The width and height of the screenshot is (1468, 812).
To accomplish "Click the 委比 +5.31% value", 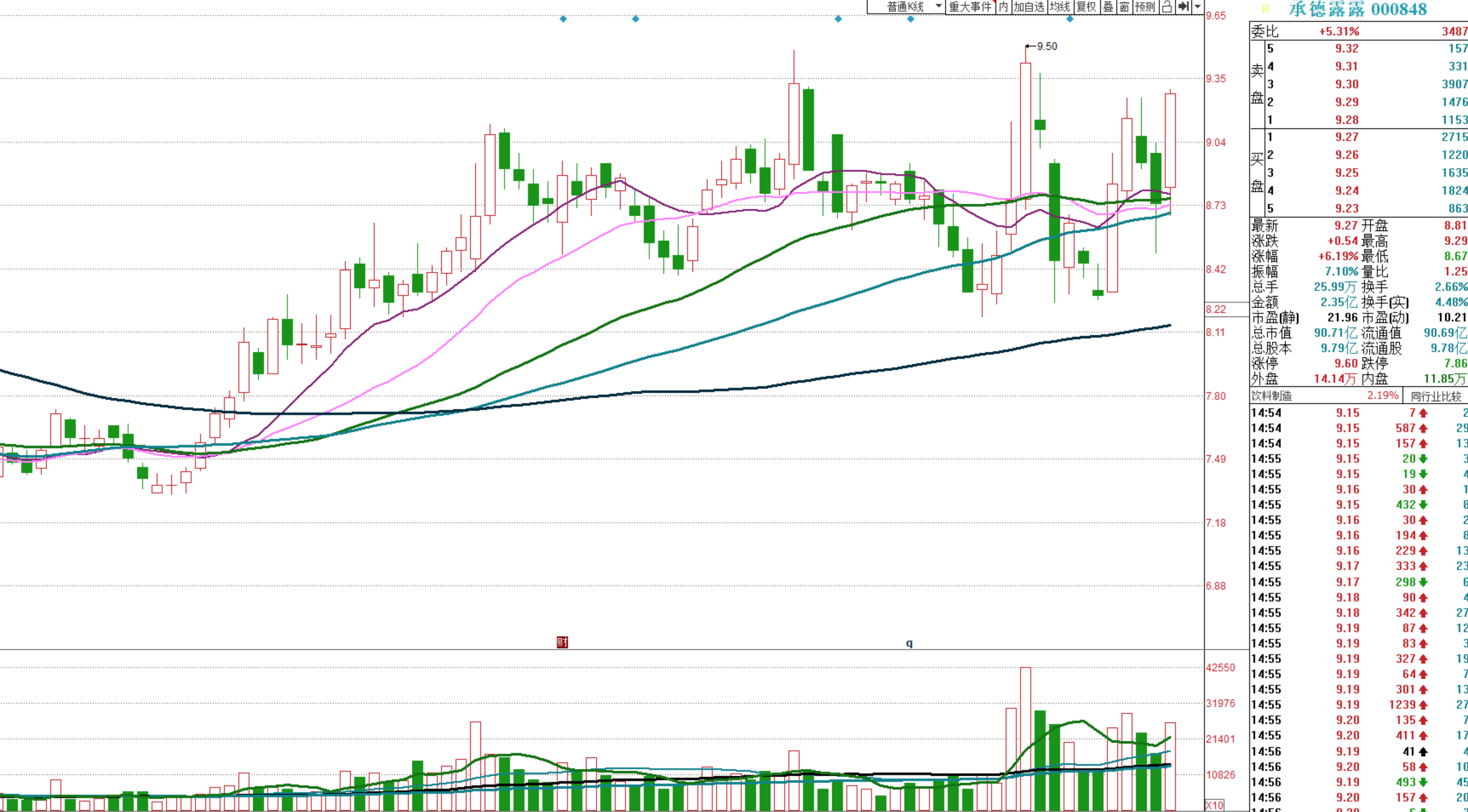I will point(1339,31).
